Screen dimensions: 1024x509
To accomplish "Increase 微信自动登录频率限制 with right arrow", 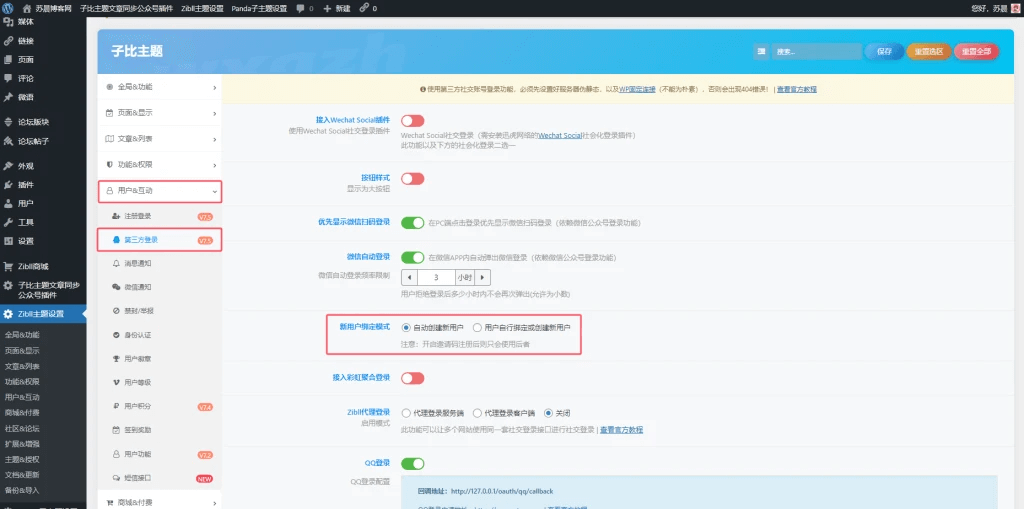I will [483, 277].
